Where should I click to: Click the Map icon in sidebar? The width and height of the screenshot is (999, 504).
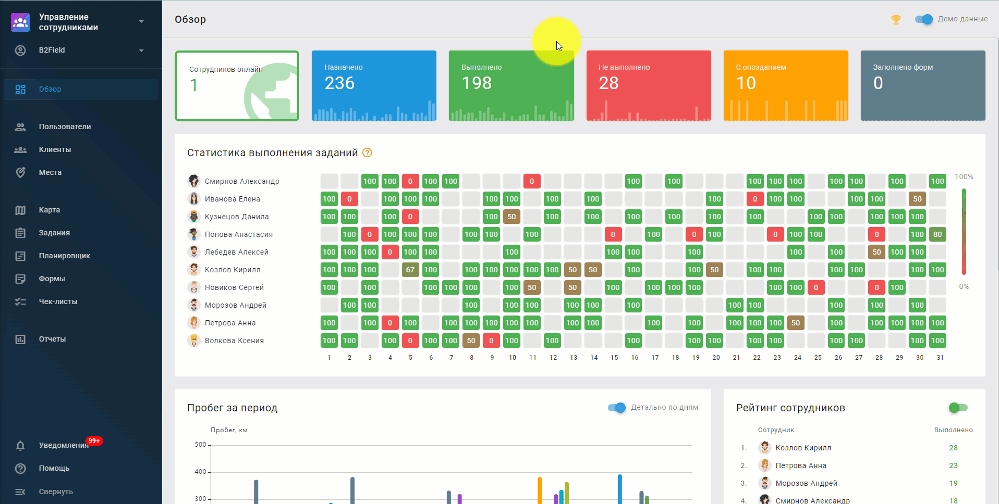tap(20, 210)
